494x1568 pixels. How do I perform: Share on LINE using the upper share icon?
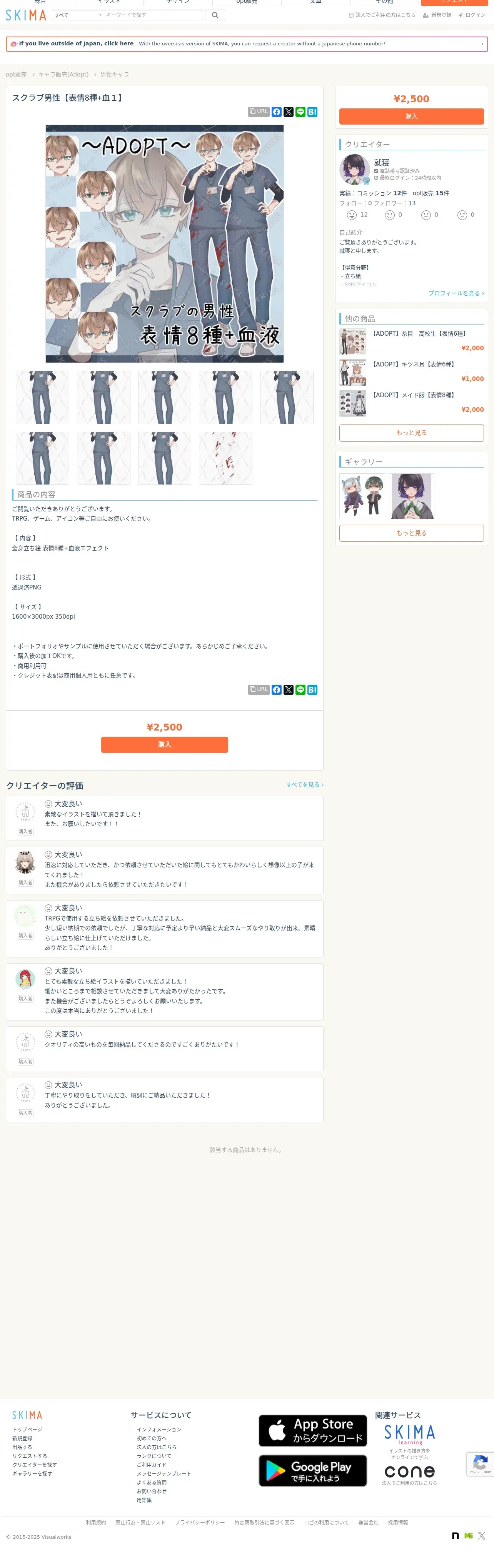pos(300,112)
